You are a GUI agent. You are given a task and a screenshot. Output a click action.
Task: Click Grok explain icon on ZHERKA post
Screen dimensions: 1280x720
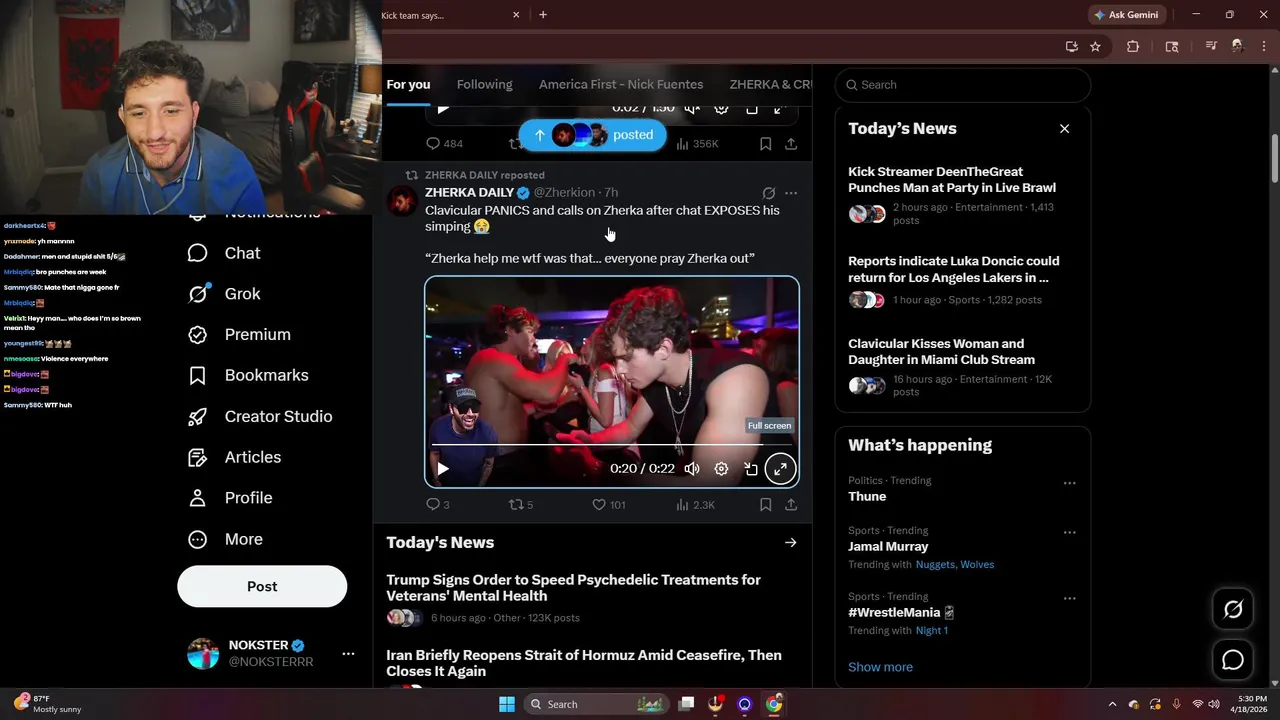[768, 193]
